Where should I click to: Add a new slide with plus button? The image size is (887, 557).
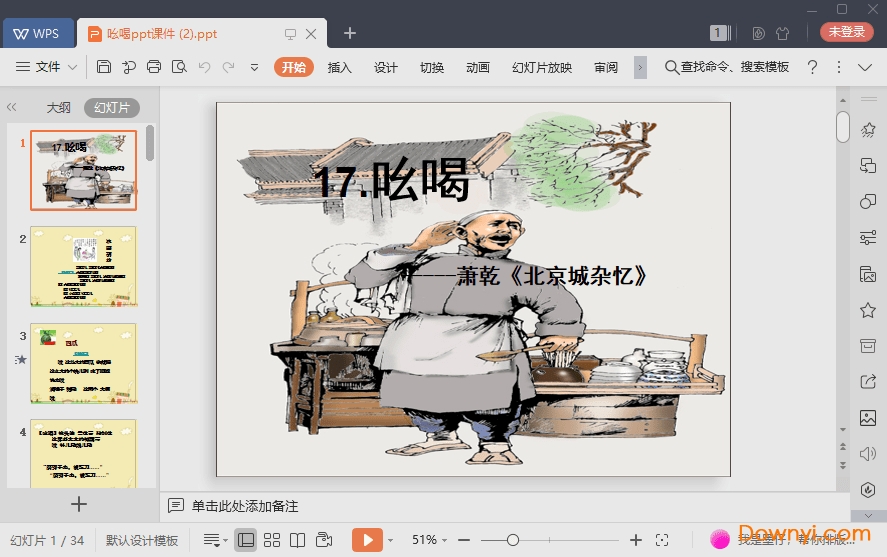[79, 504]
